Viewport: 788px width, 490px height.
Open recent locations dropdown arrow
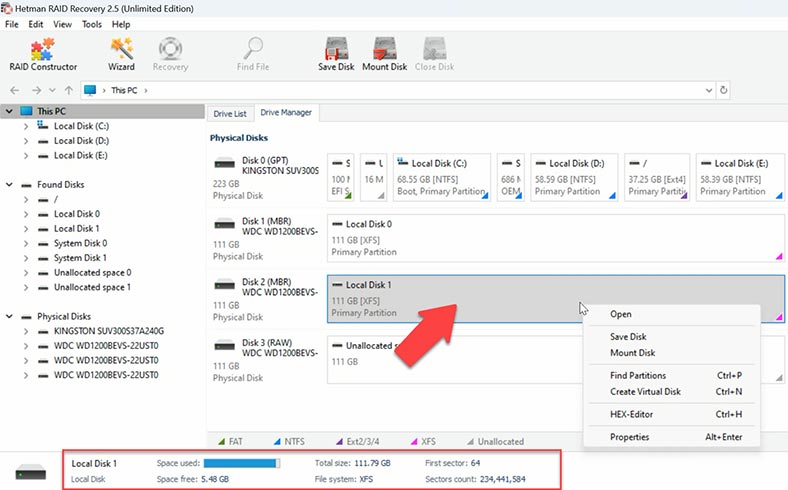pos(52,90)
